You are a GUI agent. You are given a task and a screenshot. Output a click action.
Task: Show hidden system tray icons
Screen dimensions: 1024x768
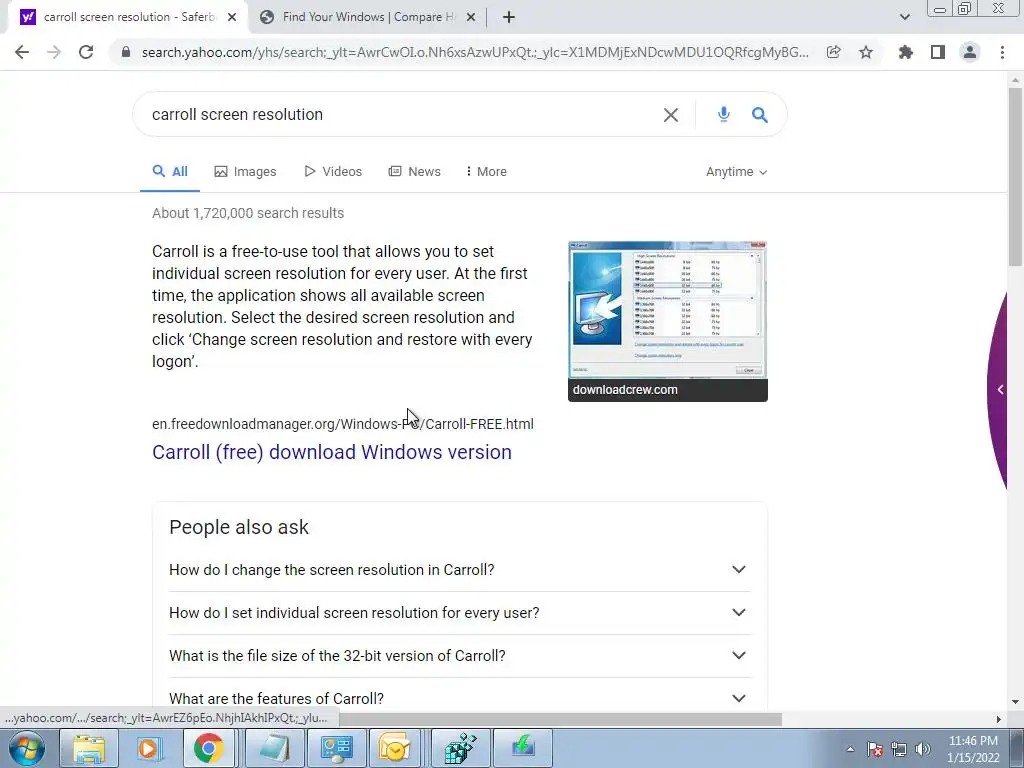tap(850, 749)
